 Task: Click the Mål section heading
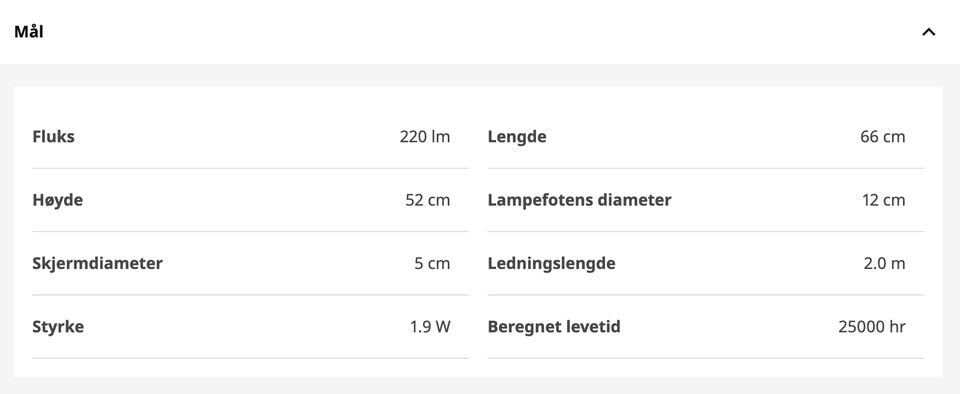(x=29, y=32)
